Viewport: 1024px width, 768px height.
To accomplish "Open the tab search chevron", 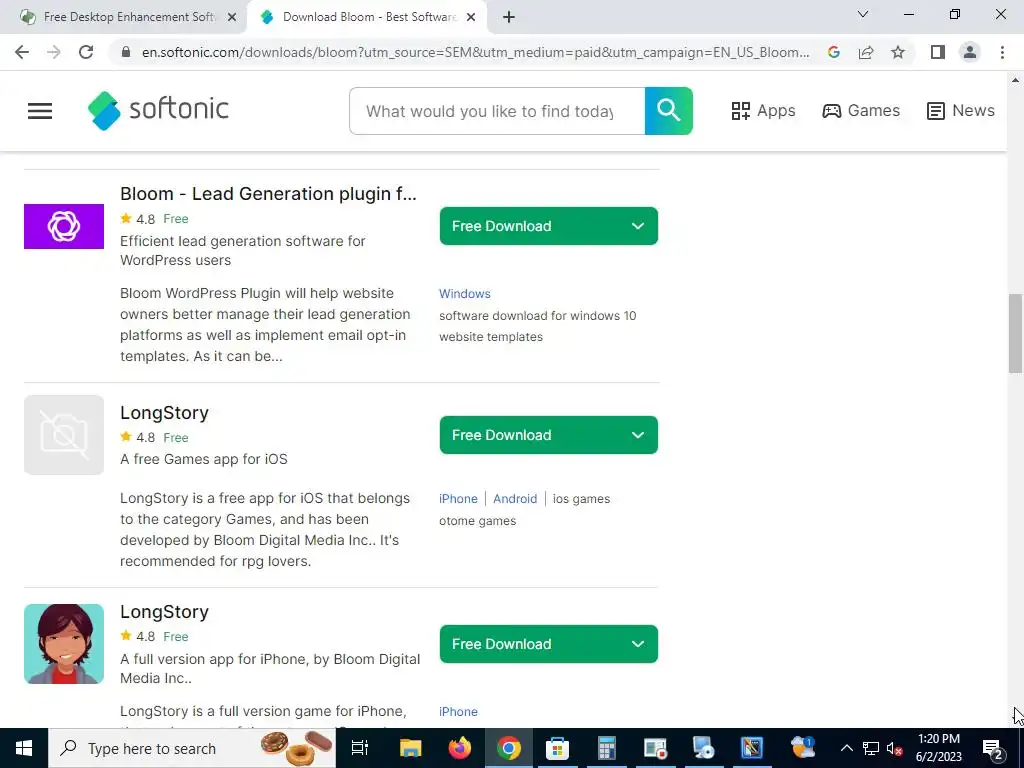I will tap(863, 14).
